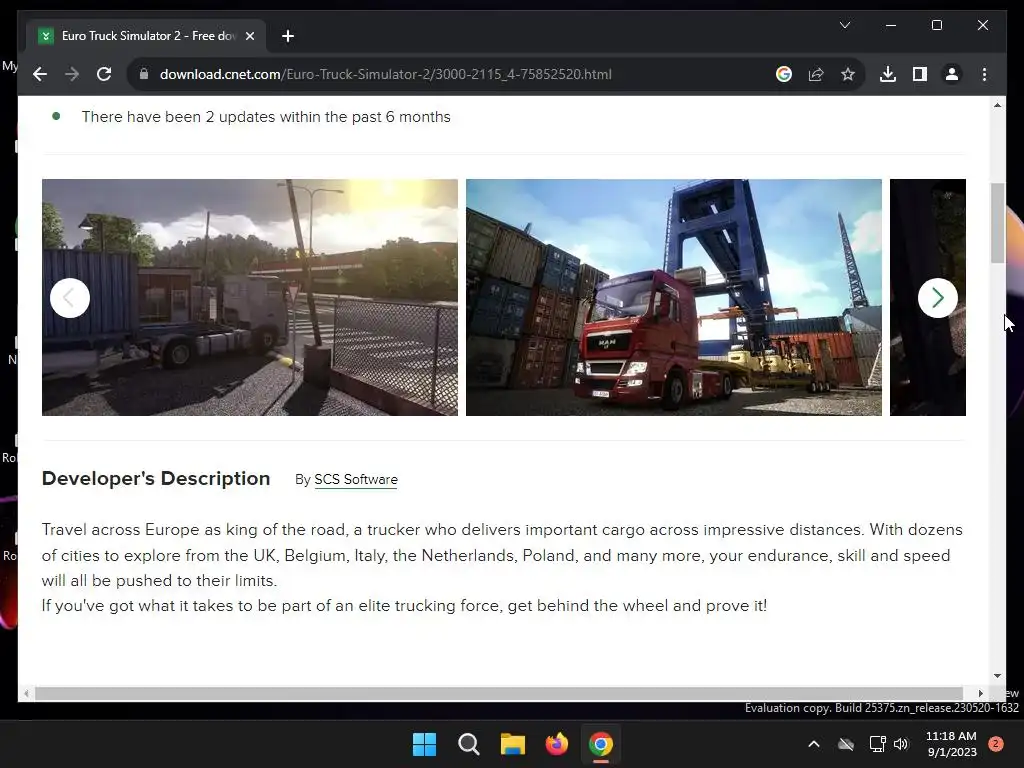Image resolution: width=1024 pixels, height=768 pixels.
Task: Go back to the previous page
Action: (40, 74)
